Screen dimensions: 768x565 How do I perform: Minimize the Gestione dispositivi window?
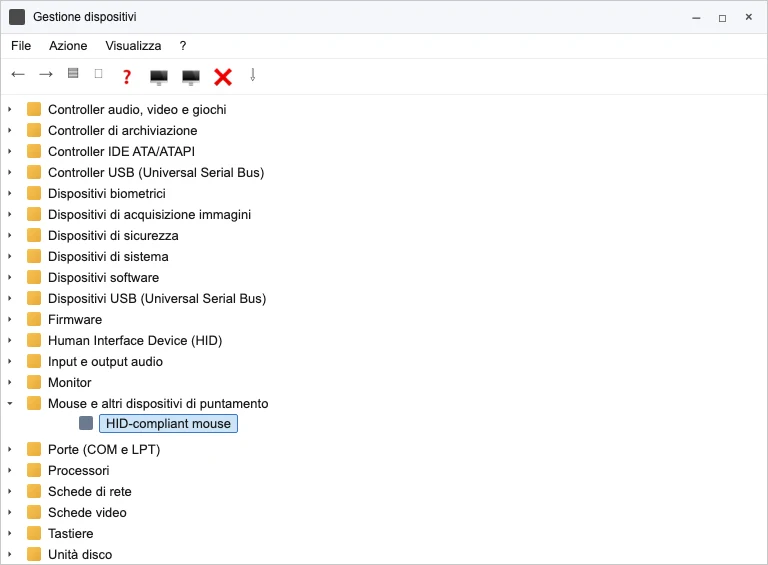click(696, 18)
